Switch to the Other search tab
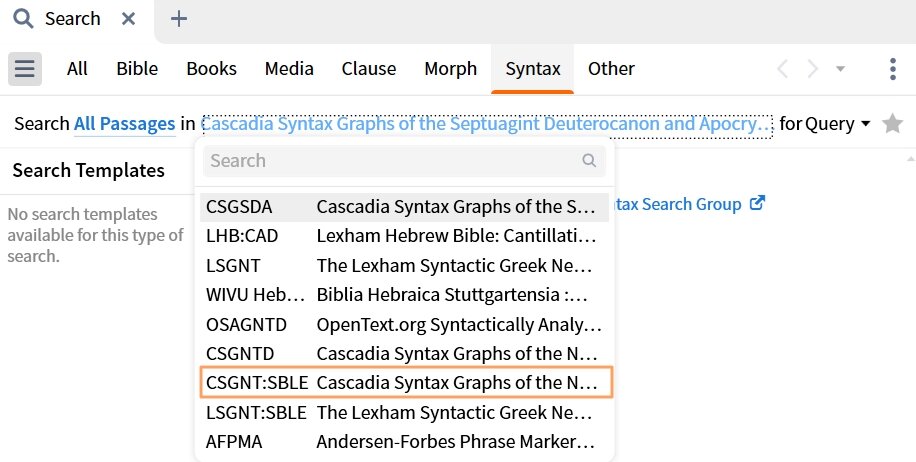Viewport: 916px width, 462px height. click(611, 69)
